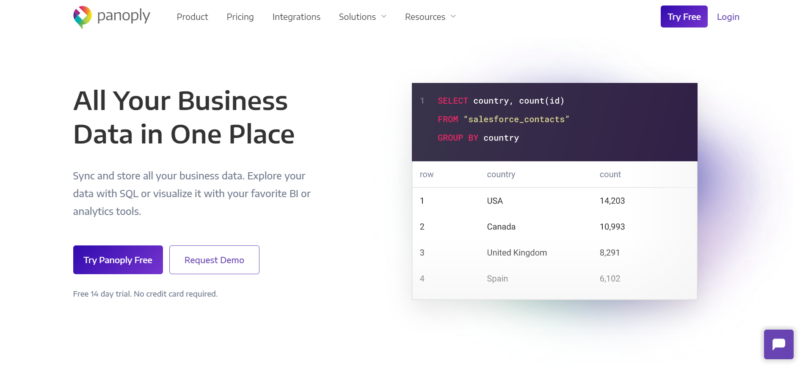The image size is (800, 366).
Task: Click the 'salesforce_contacts' FROM line
Action: [504, 119]
